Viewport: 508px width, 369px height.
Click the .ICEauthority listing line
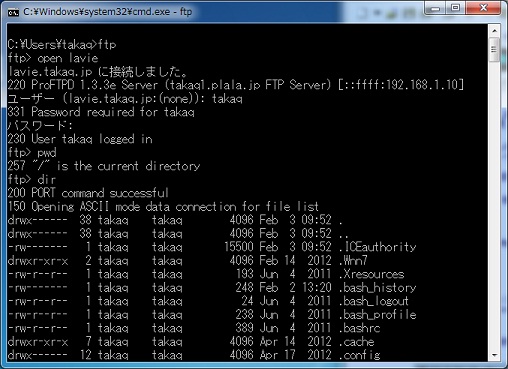(x=212, y=247)
